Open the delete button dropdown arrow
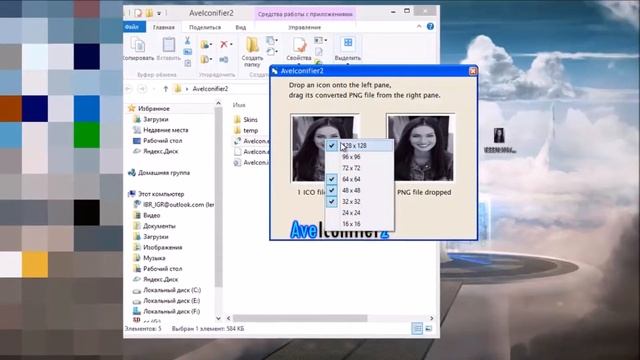640x360 pixels. pos(231,44)
